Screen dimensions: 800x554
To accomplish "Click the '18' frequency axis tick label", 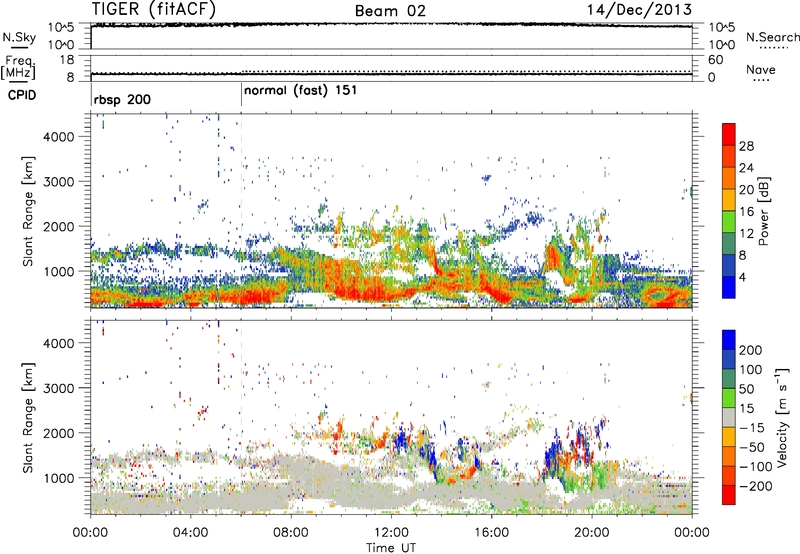I will 67,60.
